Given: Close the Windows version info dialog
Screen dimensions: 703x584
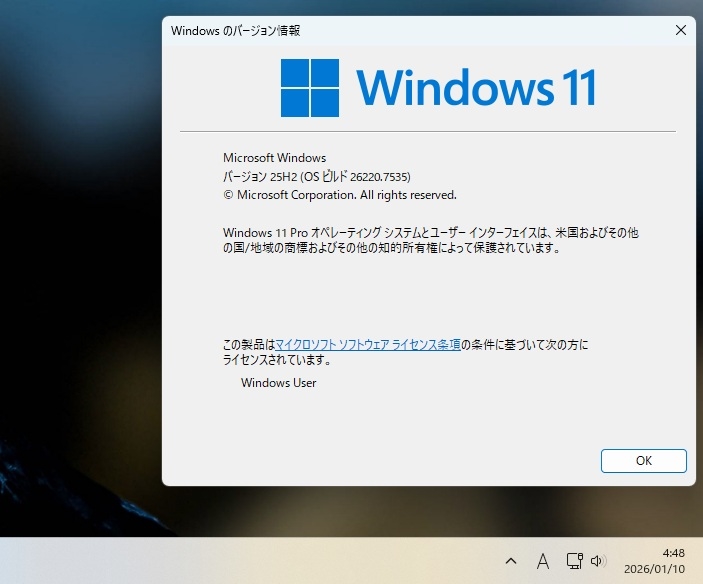Looking at the screenshot, I should tap(681, 30).
